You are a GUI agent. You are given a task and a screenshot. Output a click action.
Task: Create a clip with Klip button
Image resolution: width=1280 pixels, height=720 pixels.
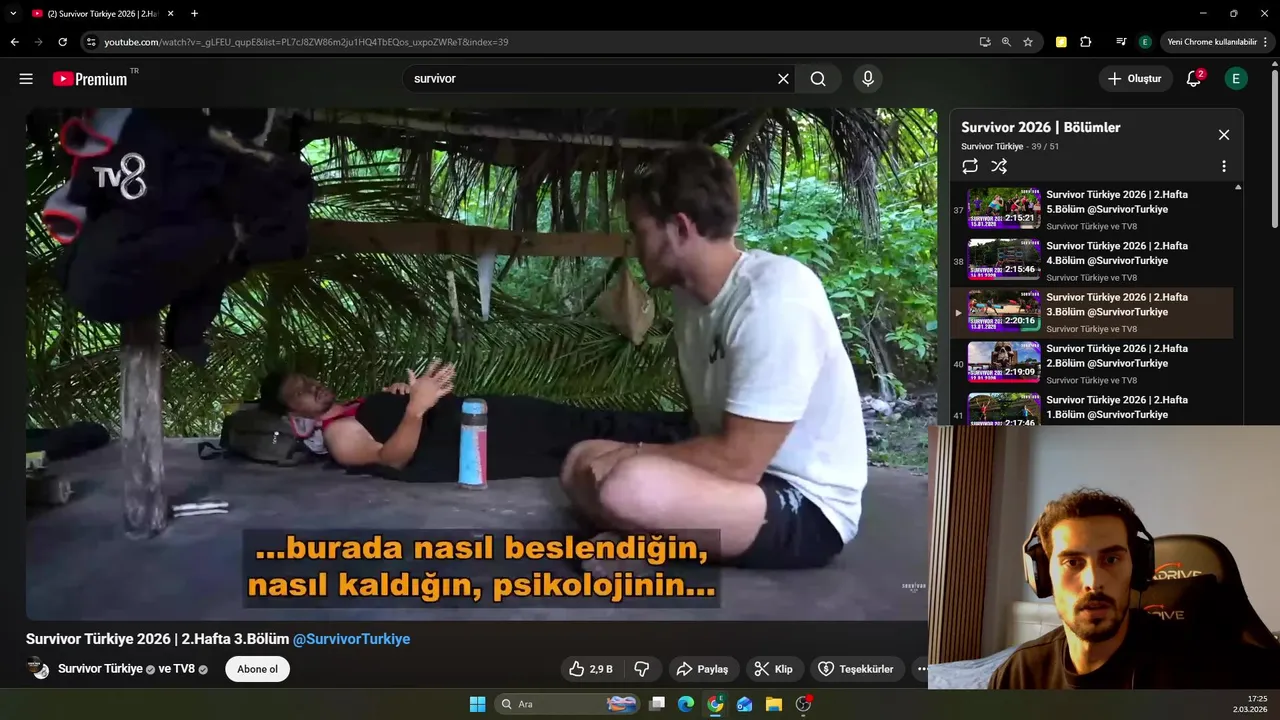tap(773, 669)
